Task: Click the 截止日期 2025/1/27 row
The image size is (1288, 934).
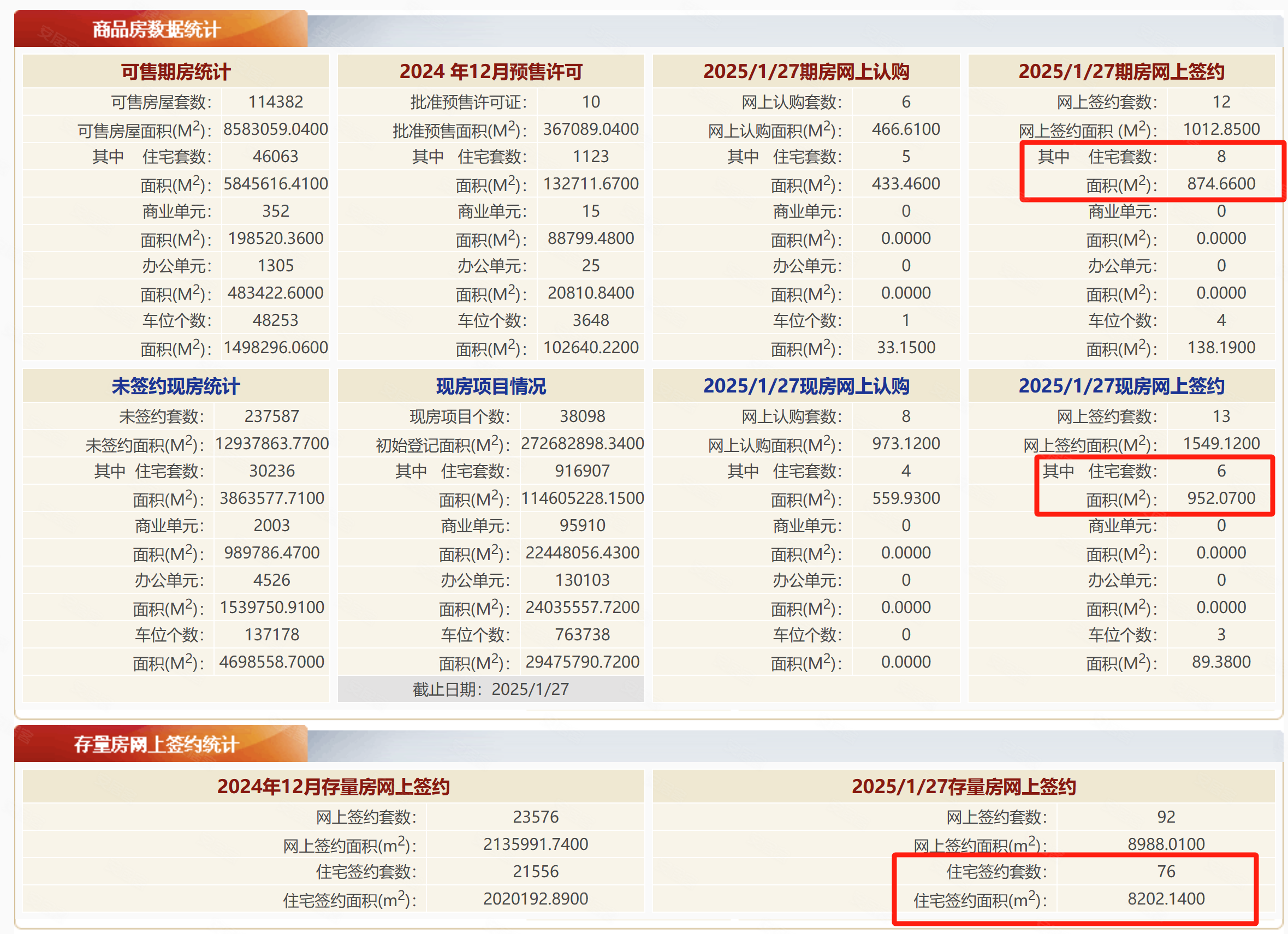Action: [491, 689]
